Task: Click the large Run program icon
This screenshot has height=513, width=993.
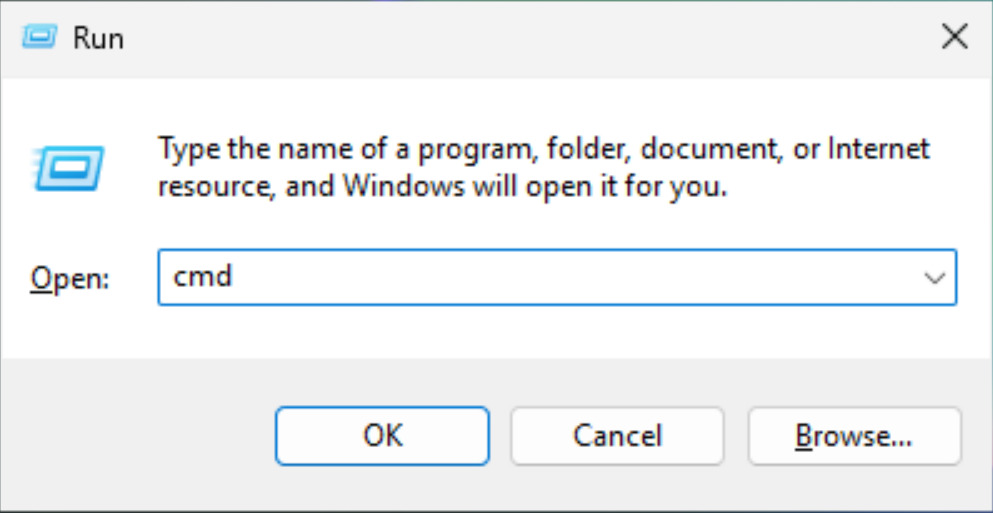Action: (x=67, y=166)
